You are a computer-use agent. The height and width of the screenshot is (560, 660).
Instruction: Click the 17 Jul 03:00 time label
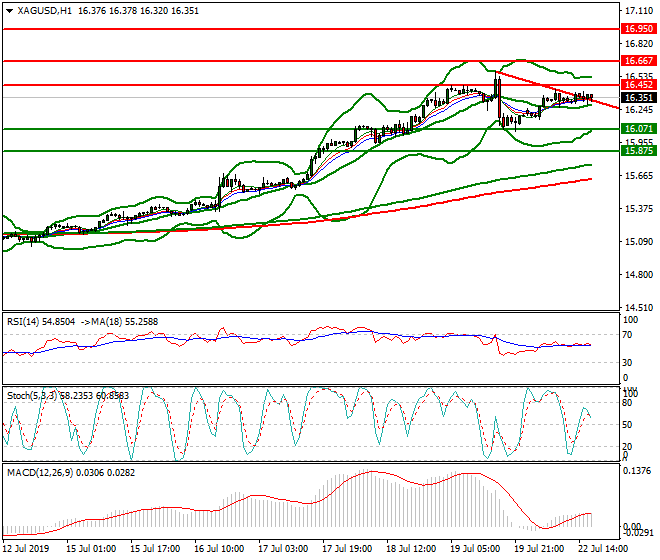click(x=283, y=549)
